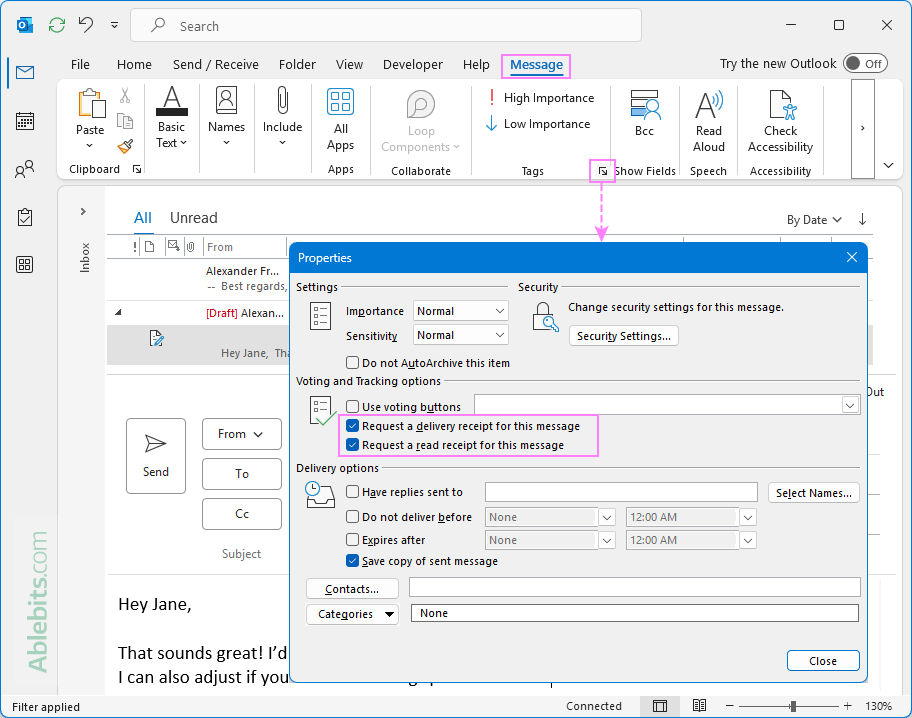Run Check Accessibility on the message
Image resolution: width=912 pixels, height=718 pixels.
point(780,118)
